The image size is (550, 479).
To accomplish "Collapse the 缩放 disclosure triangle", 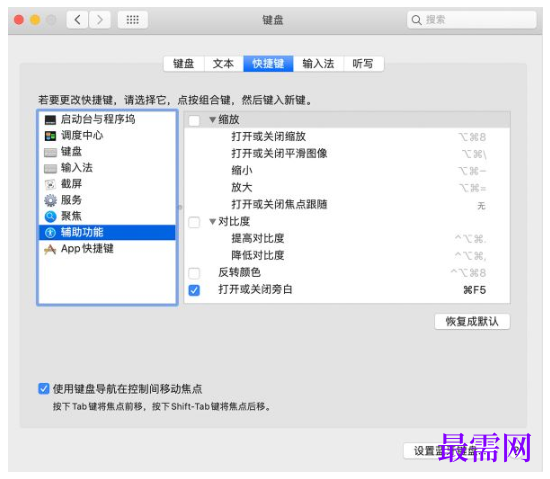I will pos(212,120).
